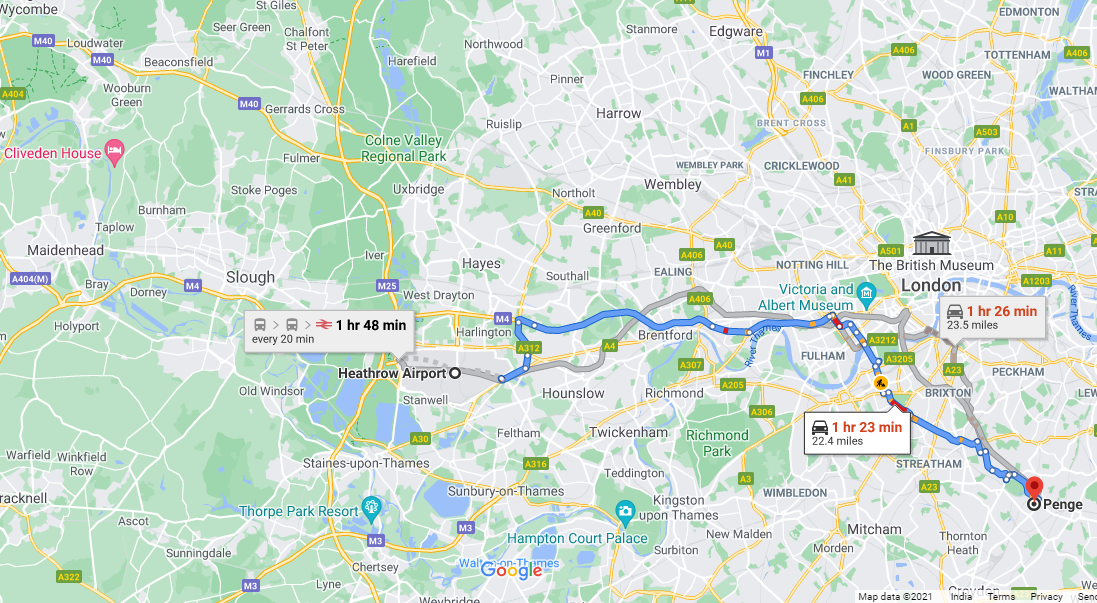Select the Hampton Court Palace camera icon
The height and width of the screenshot is (603, 1097).
coord(625,513)
